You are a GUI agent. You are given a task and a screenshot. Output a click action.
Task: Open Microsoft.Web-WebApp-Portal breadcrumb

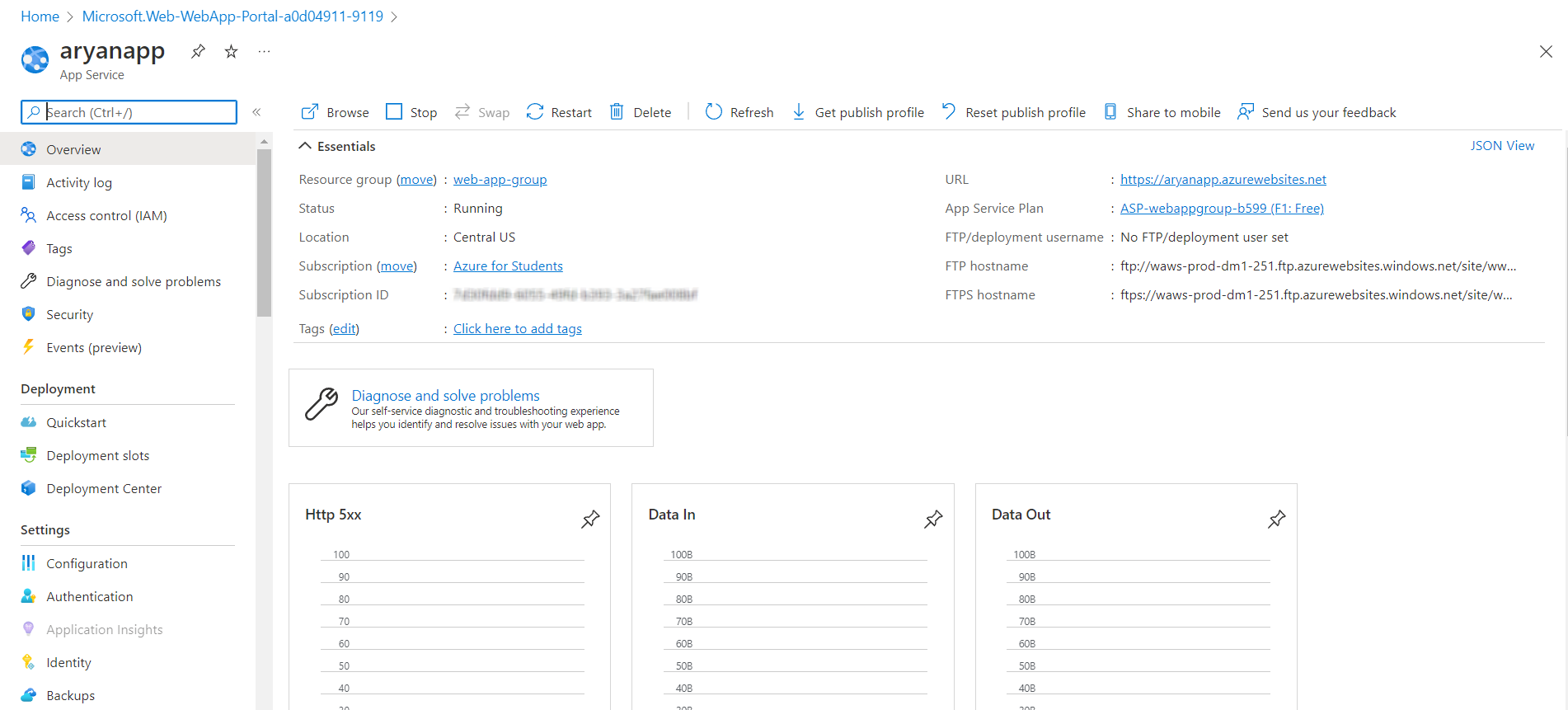[x=232, y=16]
